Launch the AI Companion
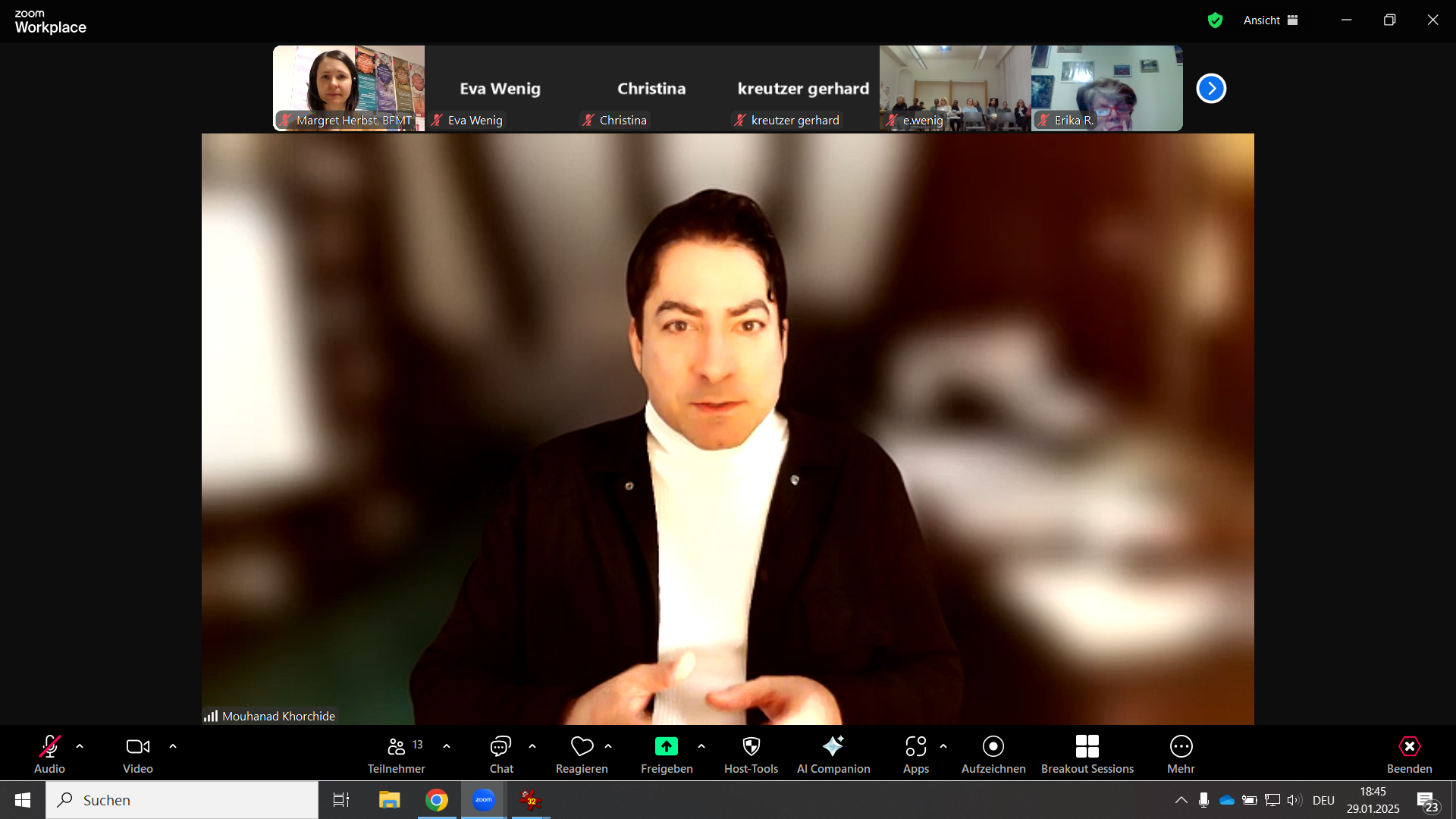 point(833,755)
